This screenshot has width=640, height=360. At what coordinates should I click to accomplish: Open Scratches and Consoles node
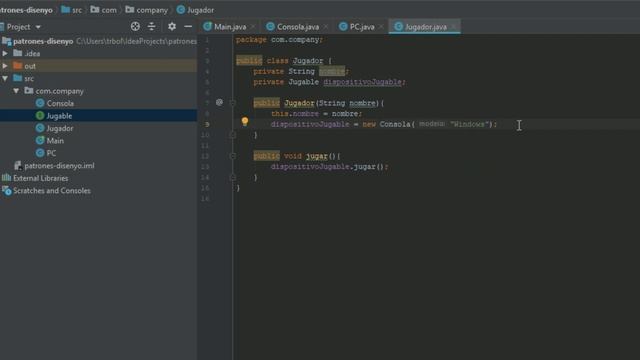(x=51, y=191)
